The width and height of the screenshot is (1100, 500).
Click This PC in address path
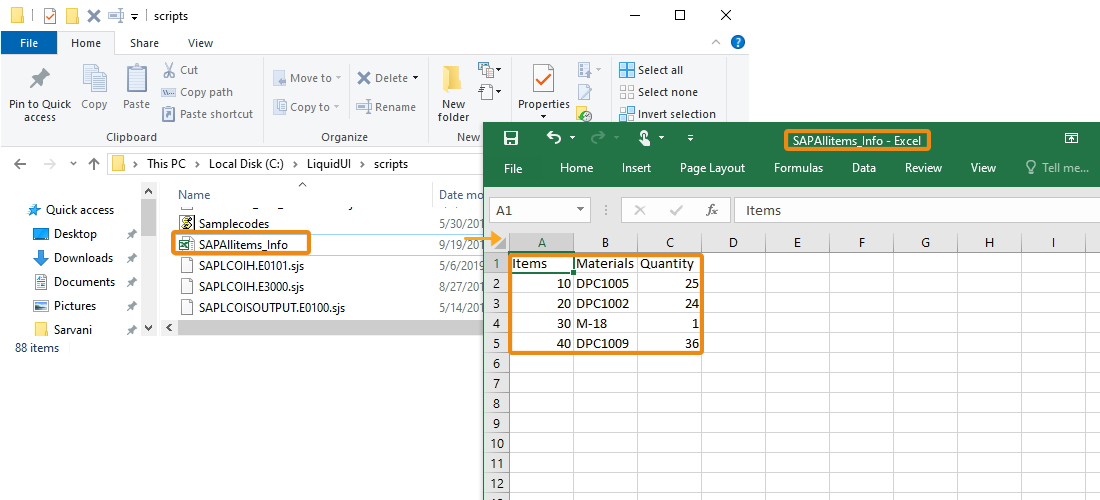(167, 164)
